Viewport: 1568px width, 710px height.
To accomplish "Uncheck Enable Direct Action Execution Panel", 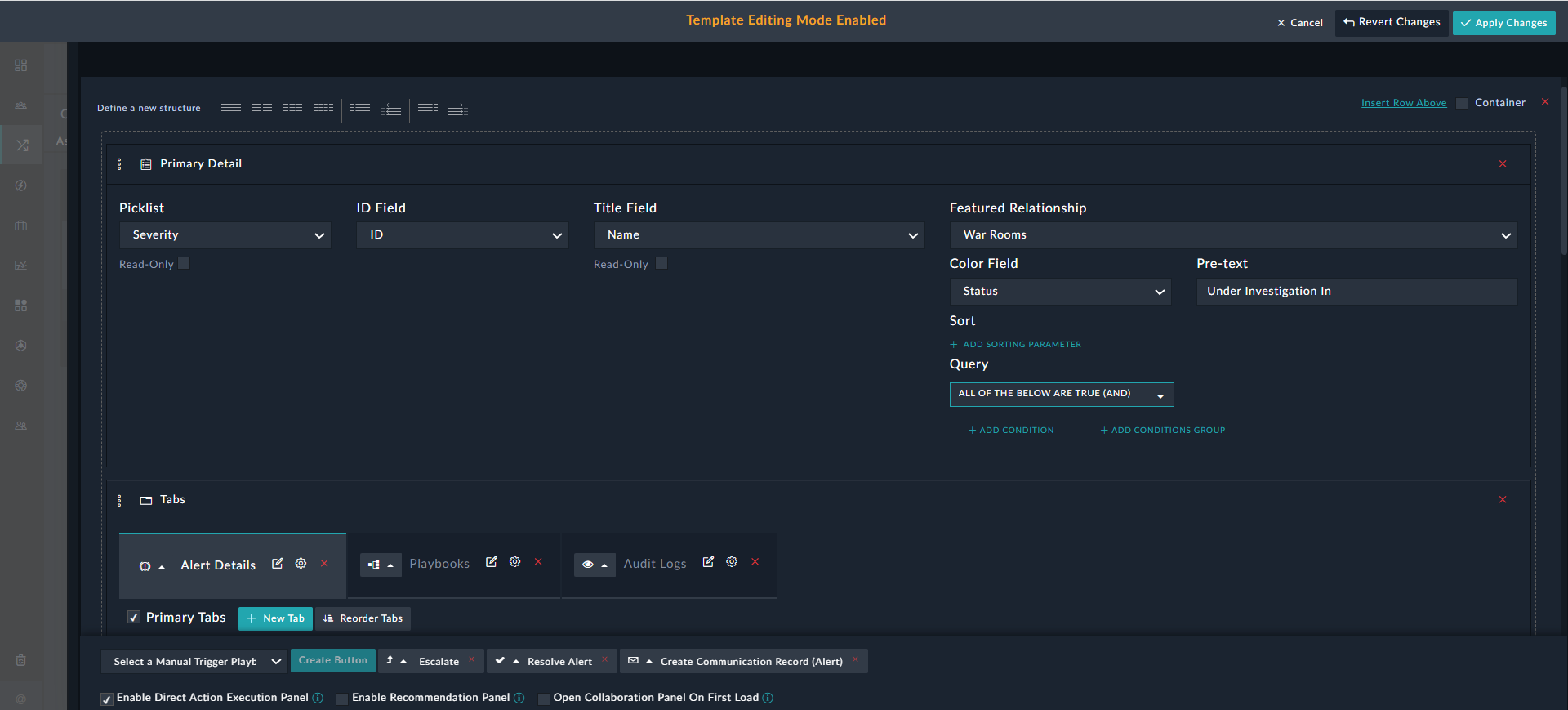I will tap(107, 699).
